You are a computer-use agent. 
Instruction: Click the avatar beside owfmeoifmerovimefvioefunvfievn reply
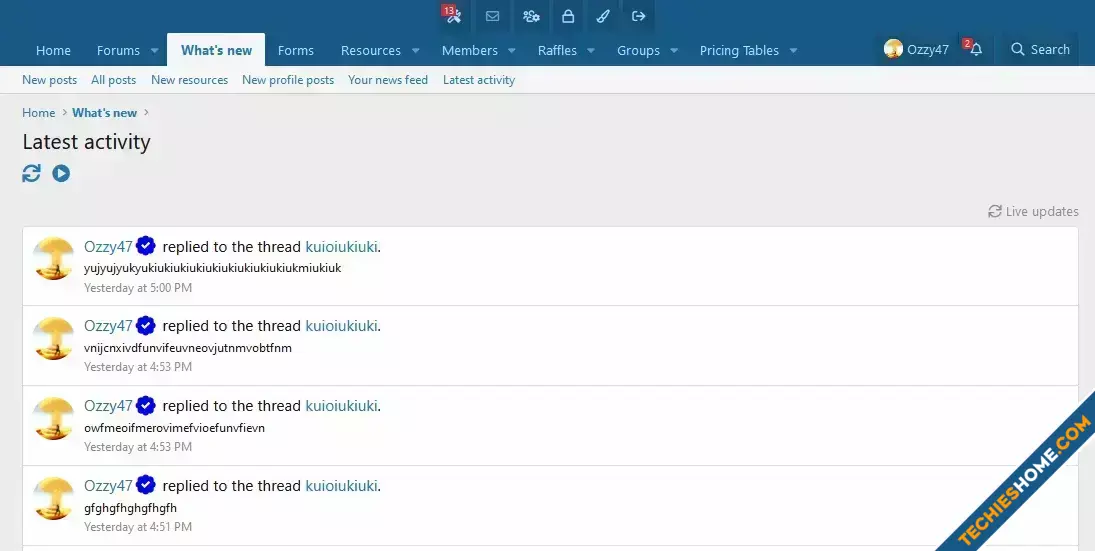pyautogui.click(x=54, y=418)
